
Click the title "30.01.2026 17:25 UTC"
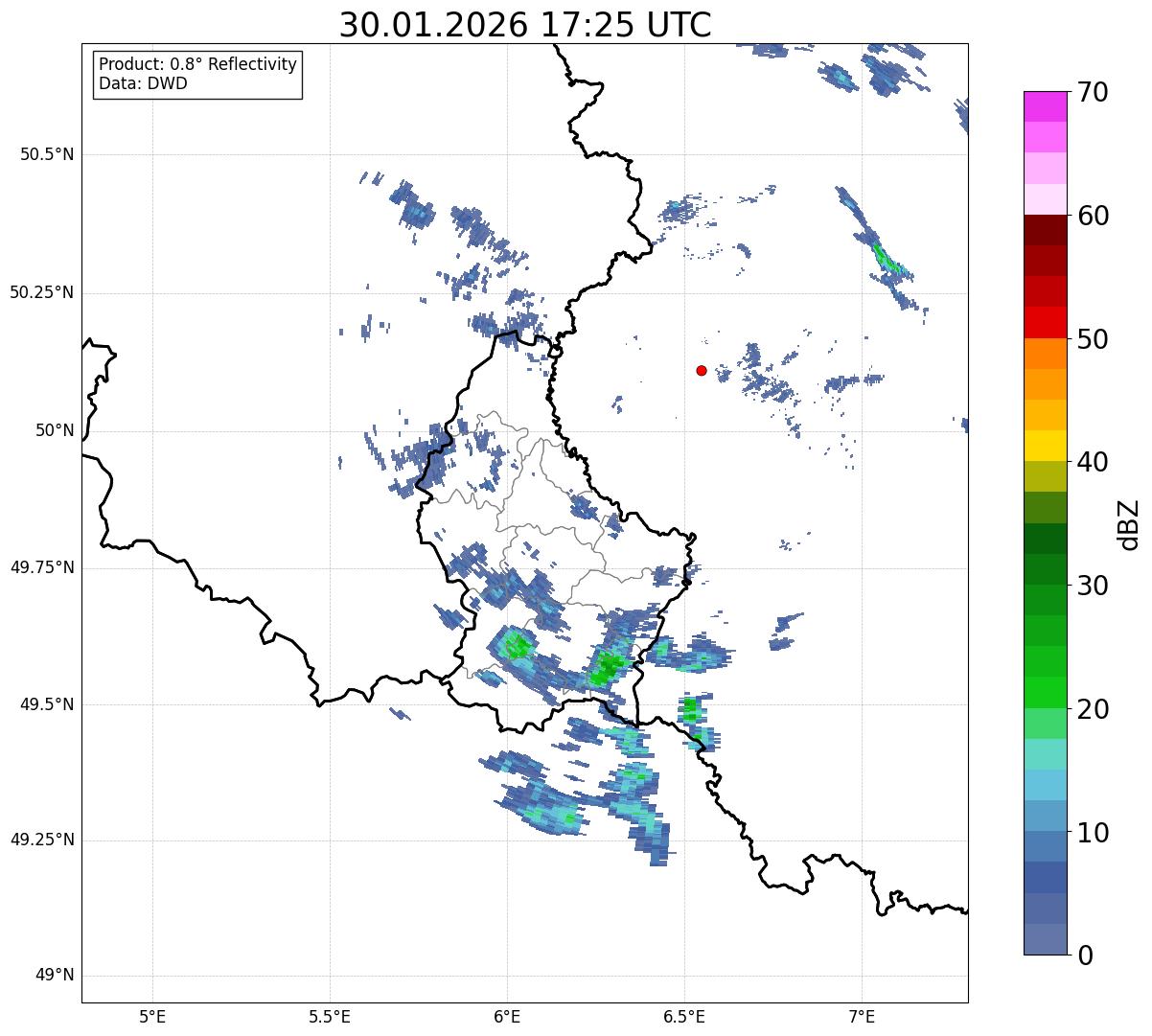(x=525, y=25)
